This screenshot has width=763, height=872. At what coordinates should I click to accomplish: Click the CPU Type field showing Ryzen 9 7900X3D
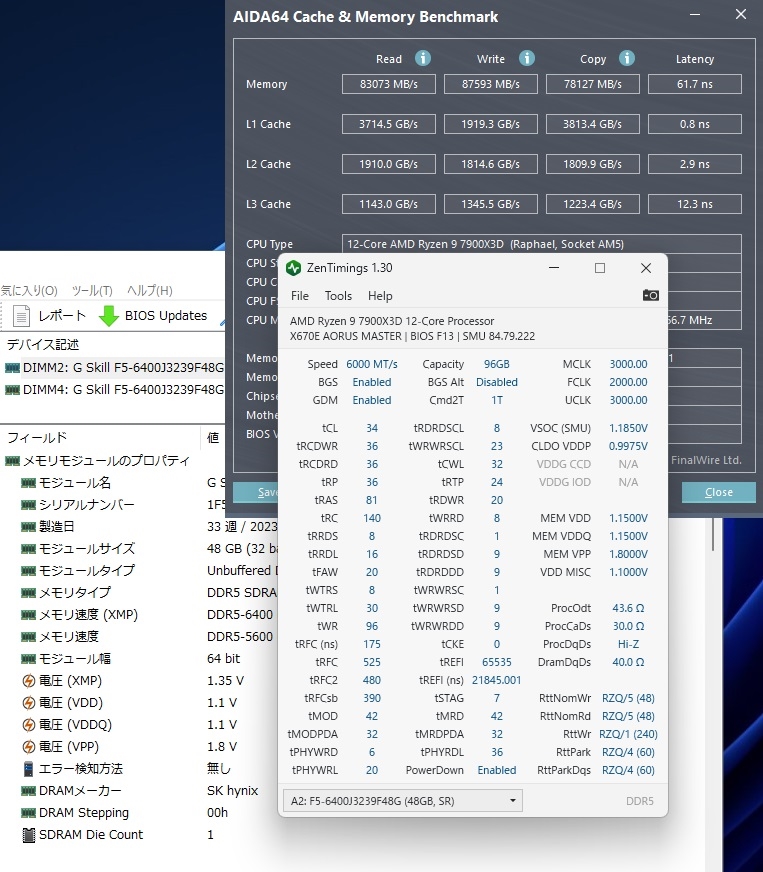541,244
